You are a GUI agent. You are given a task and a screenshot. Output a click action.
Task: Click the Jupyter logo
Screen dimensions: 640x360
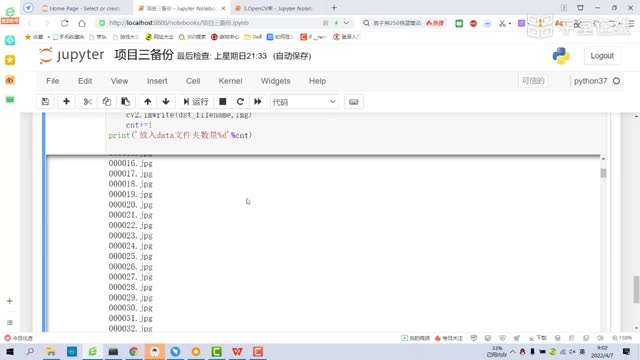(72, 55)
